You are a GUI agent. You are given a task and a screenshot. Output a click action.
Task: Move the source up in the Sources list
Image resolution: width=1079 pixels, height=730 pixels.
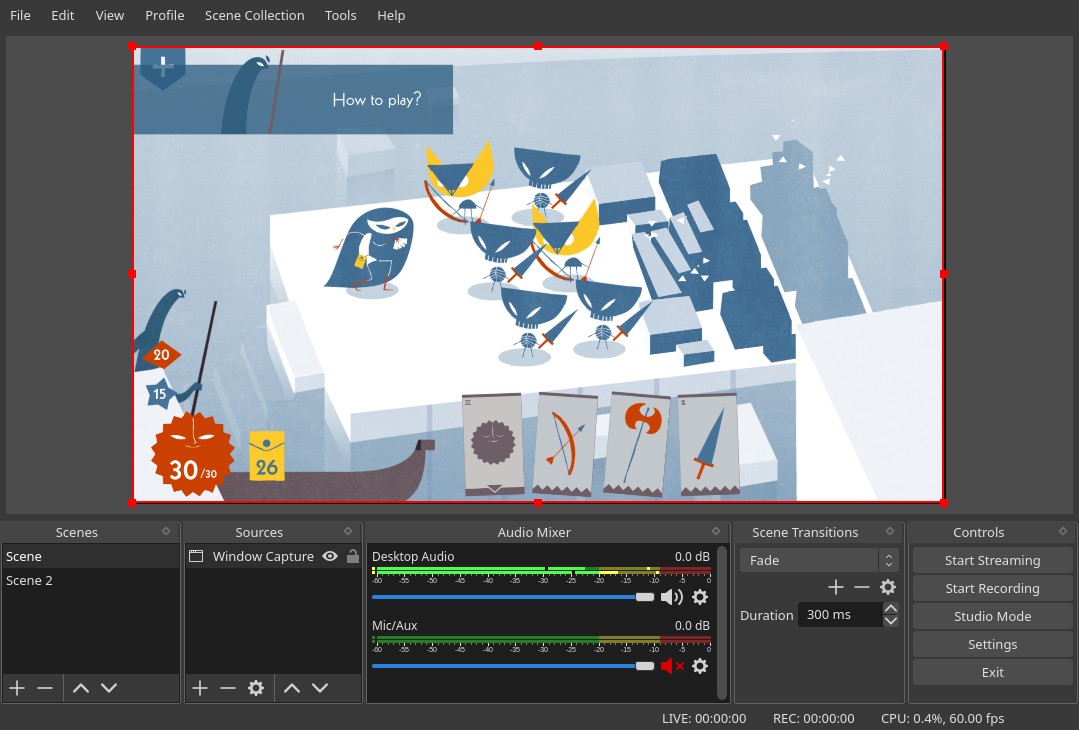tap(292, 687)
